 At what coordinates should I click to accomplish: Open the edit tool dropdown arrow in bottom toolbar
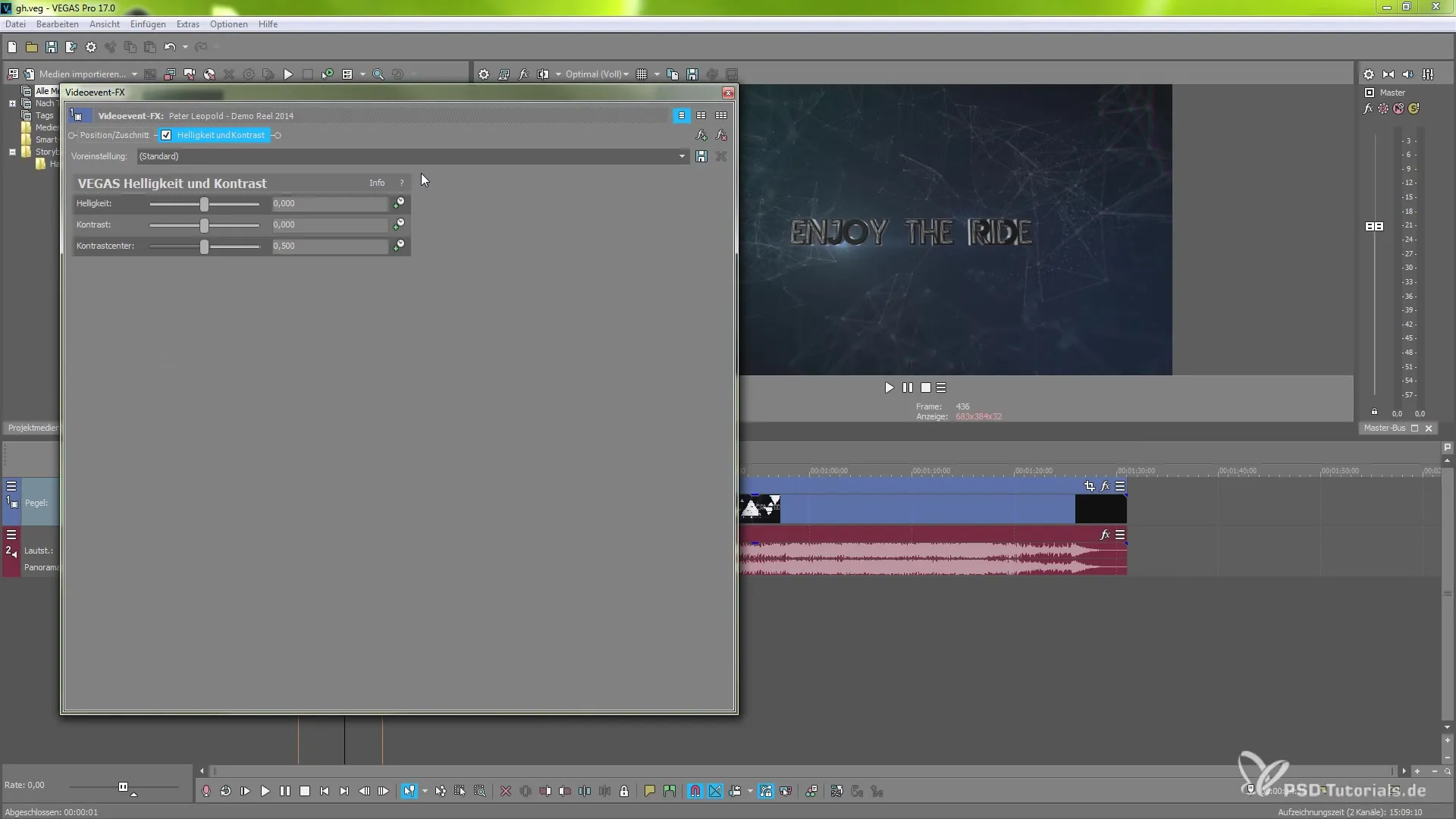425,791
